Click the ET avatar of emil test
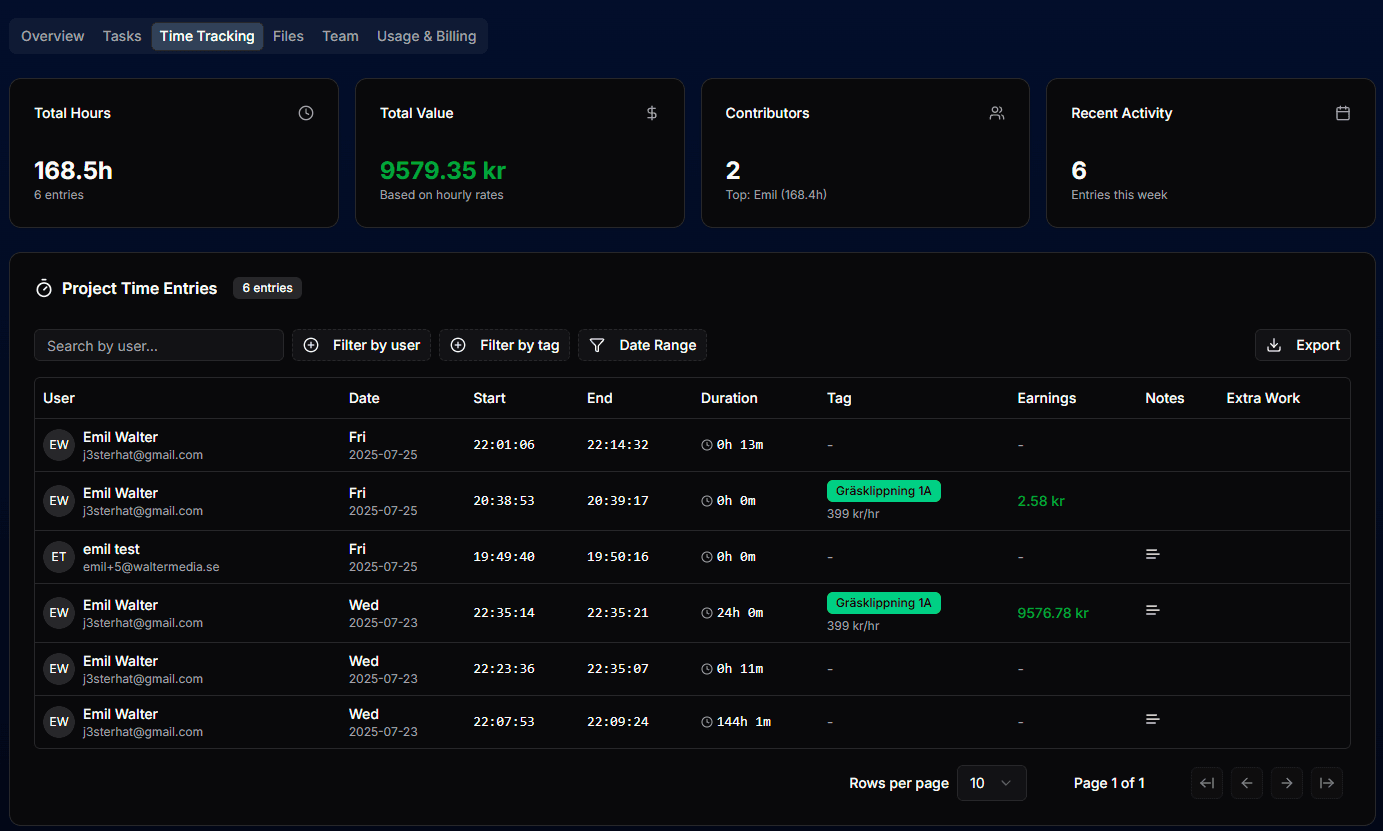Screen dimensions: 1383x831 pos(59,557)
